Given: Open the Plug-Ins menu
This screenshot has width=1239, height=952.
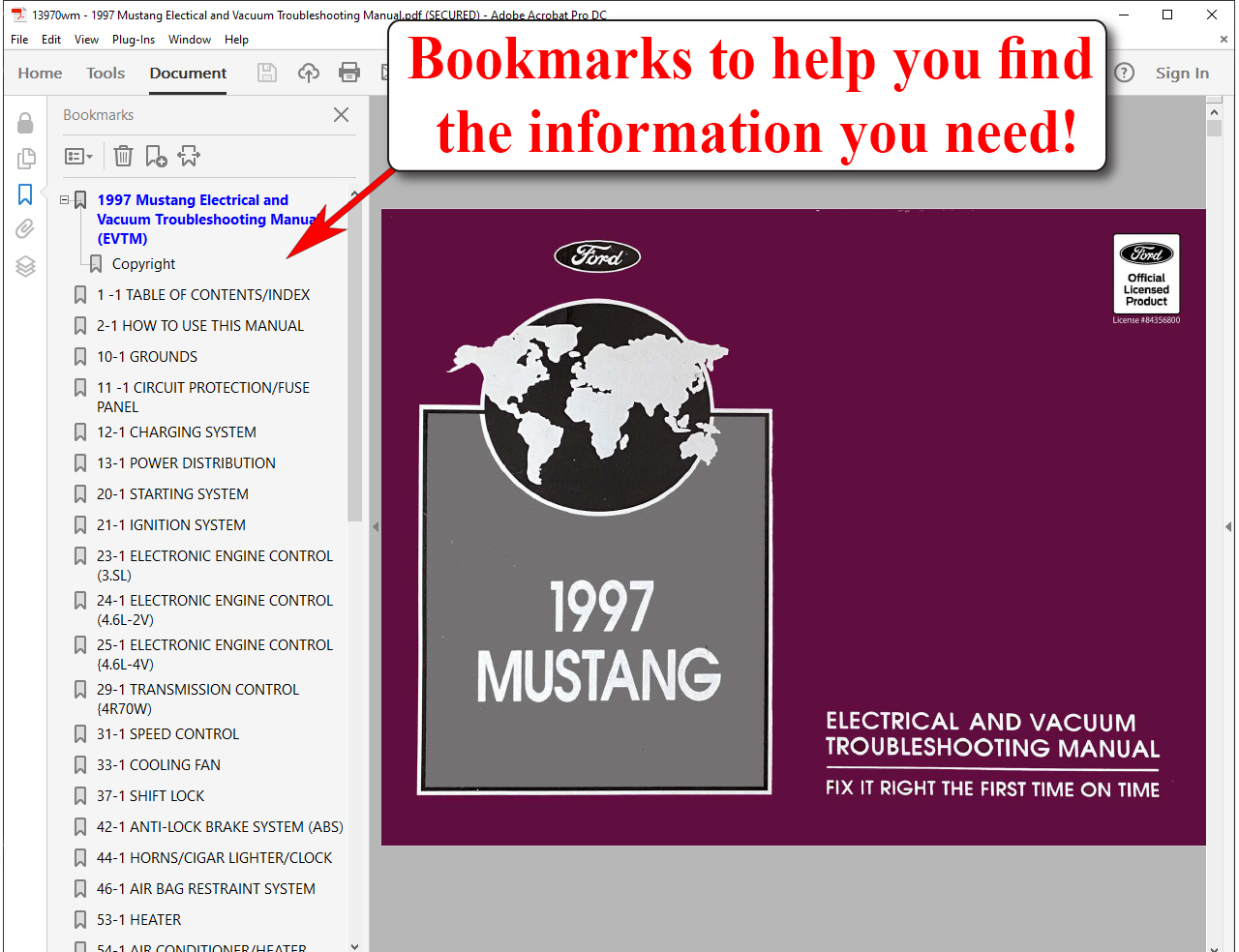Looking at the screenshot, I should (x=133, y=40).
